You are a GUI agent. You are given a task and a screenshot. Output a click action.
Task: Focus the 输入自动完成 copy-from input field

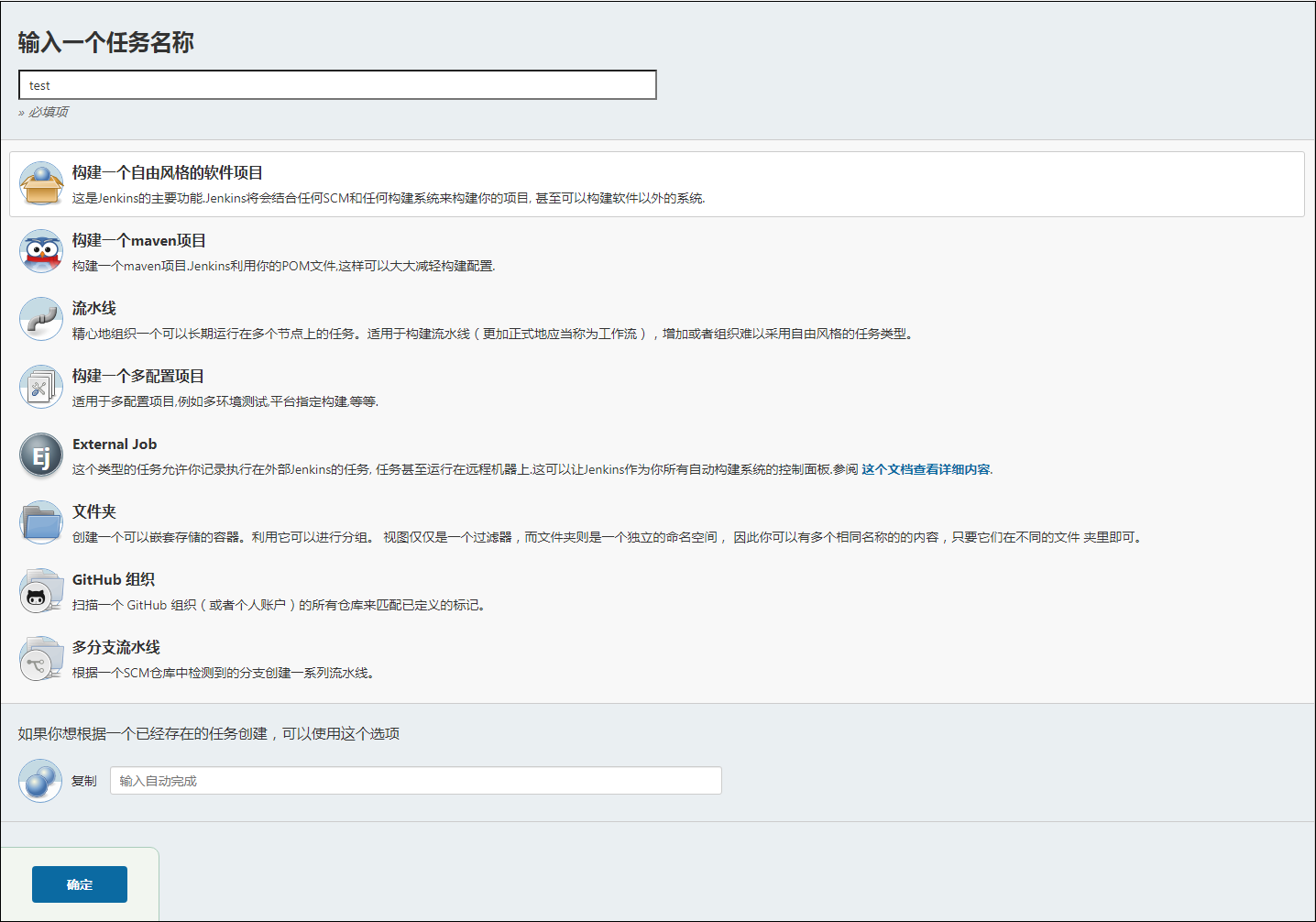coord(415,781)
